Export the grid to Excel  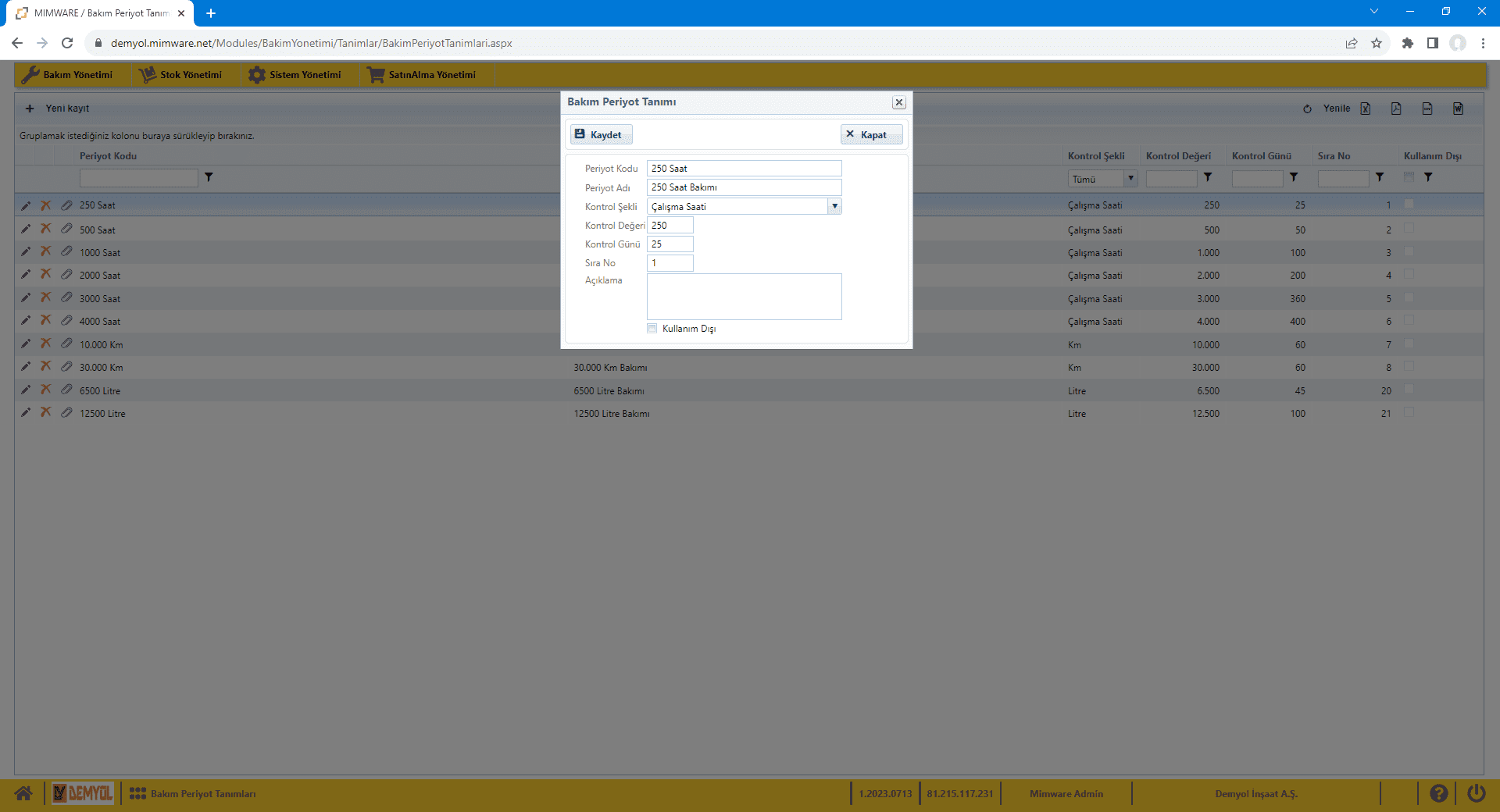point(1366,109)
